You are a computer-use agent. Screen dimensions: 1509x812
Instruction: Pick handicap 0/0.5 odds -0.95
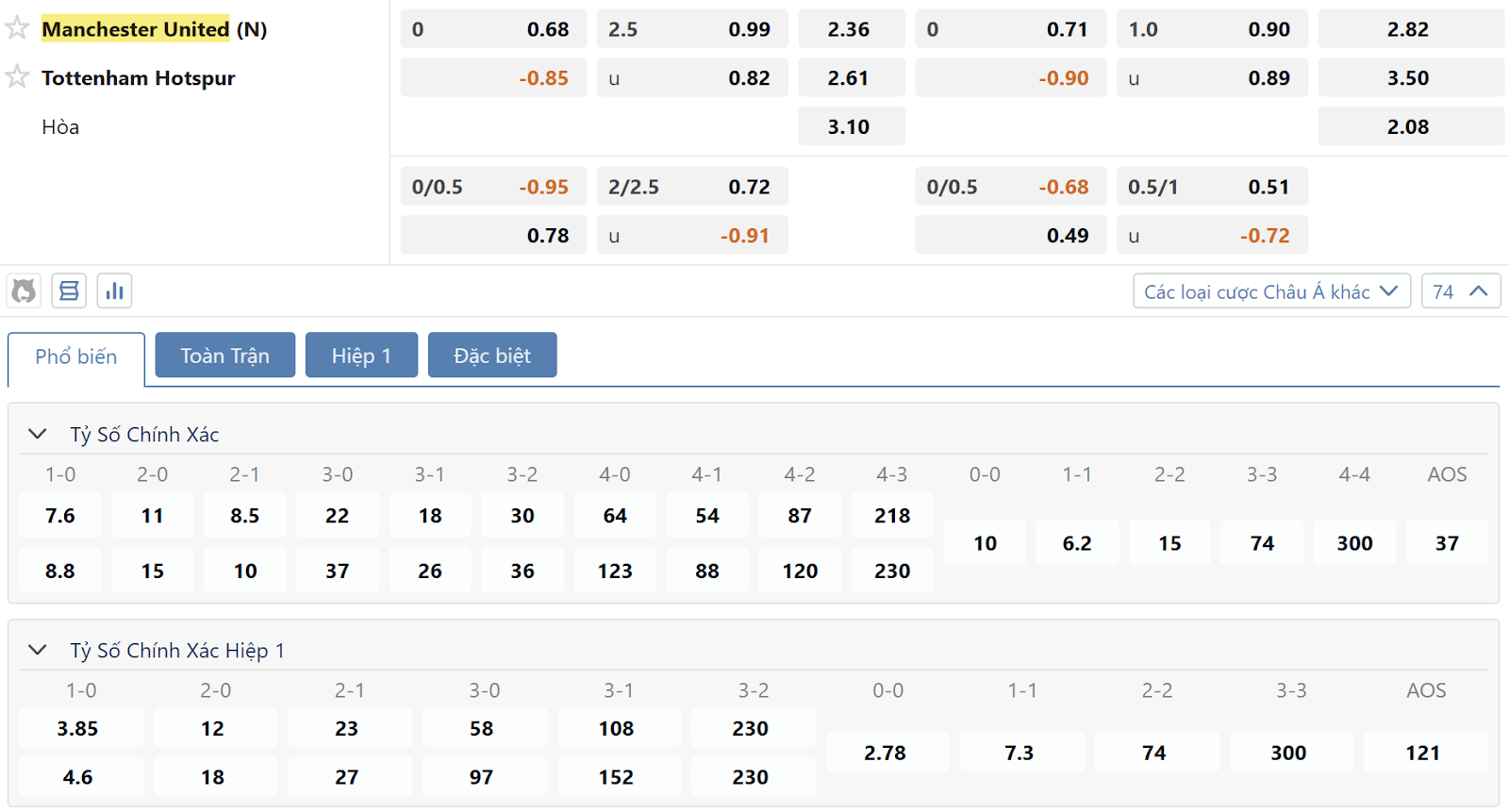493,187
